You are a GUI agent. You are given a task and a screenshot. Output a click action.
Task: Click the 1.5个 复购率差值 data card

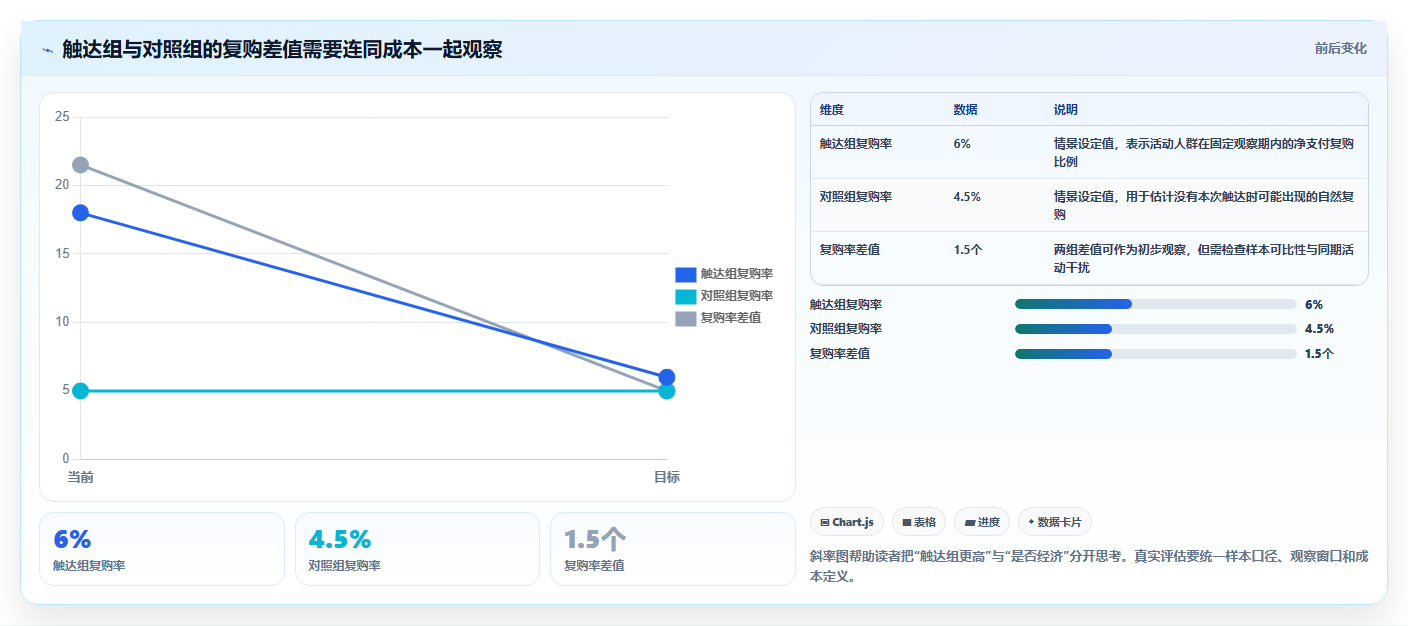tap(673, 549)
